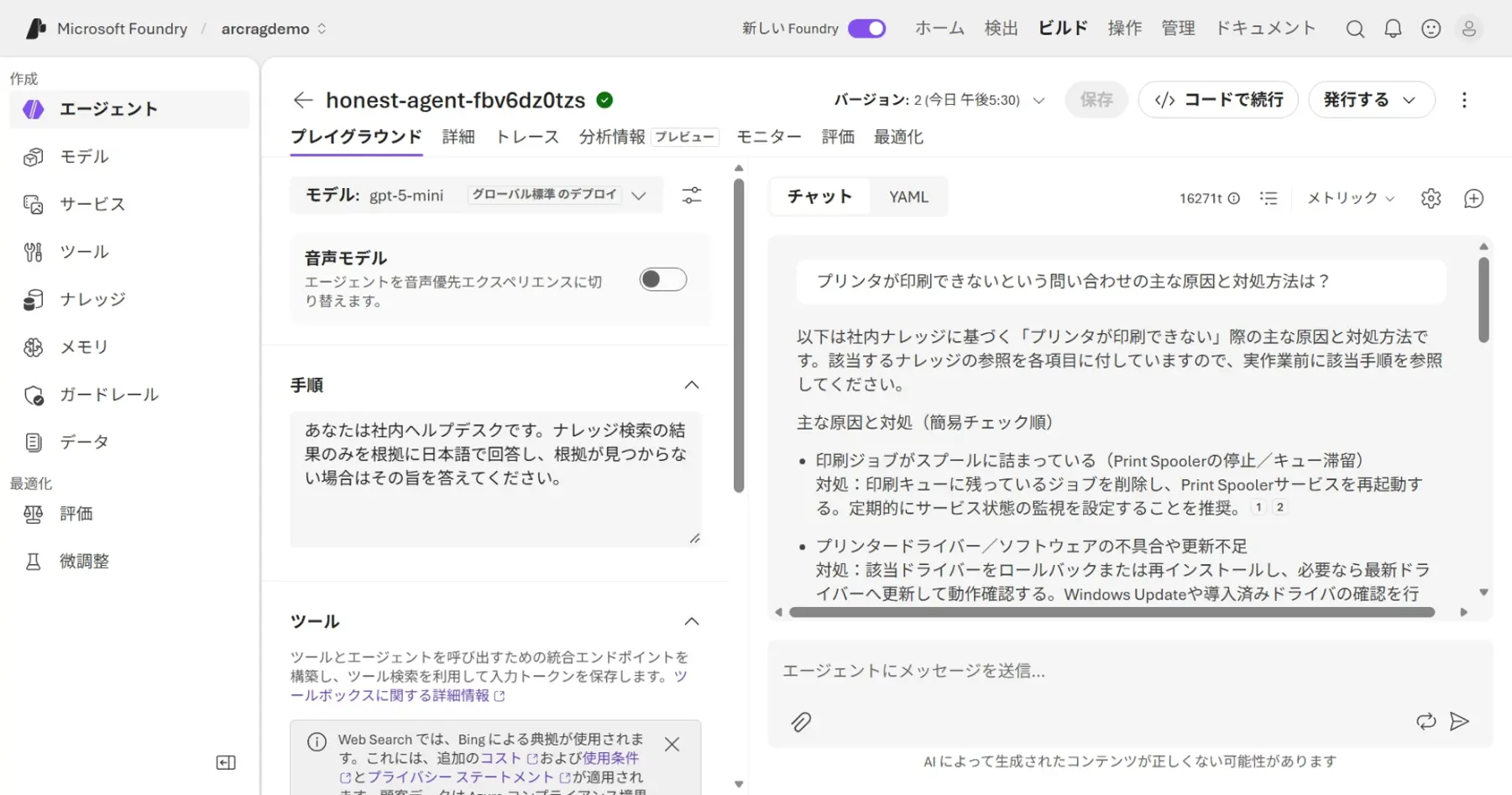Viewport: 1512px width, 795px height.
Task: Click the feedback smiley icon
Action: point(1431,29)
